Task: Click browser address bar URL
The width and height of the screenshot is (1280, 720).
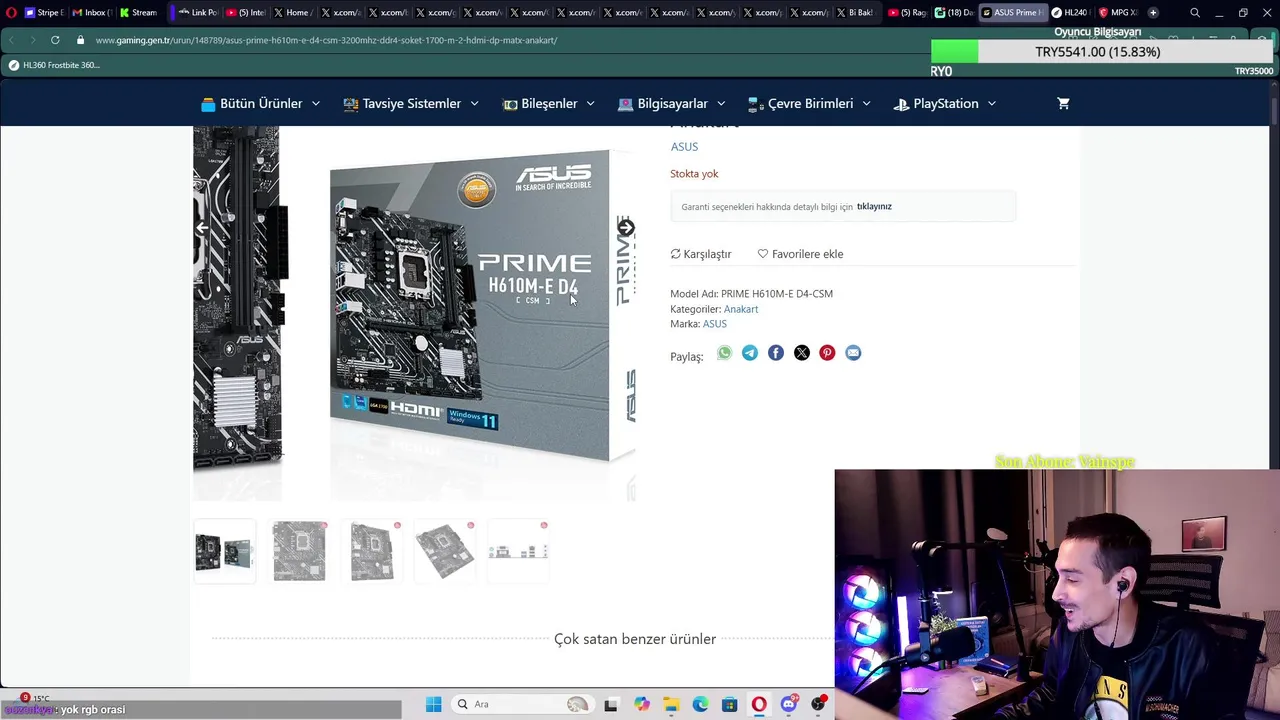Action: 326,40
